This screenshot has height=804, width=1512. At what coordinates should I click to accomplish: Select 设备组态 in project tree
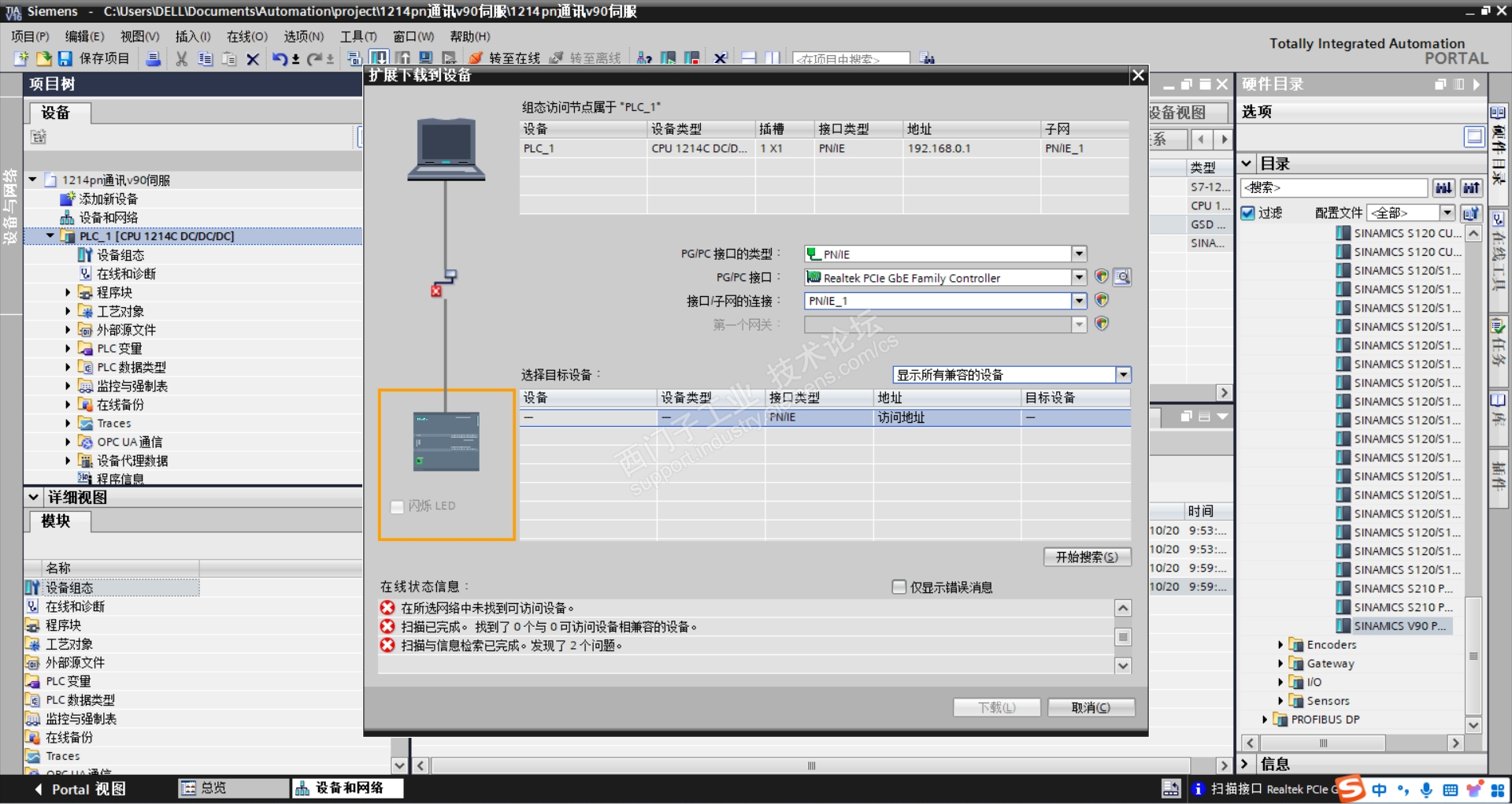coord(120,254)
